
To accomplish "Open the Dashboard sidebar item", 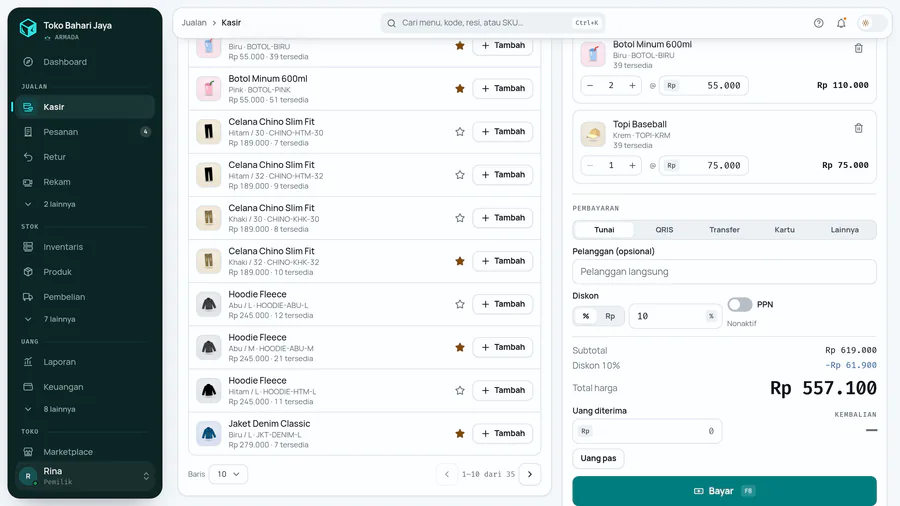I will click(x=84, y=62).
